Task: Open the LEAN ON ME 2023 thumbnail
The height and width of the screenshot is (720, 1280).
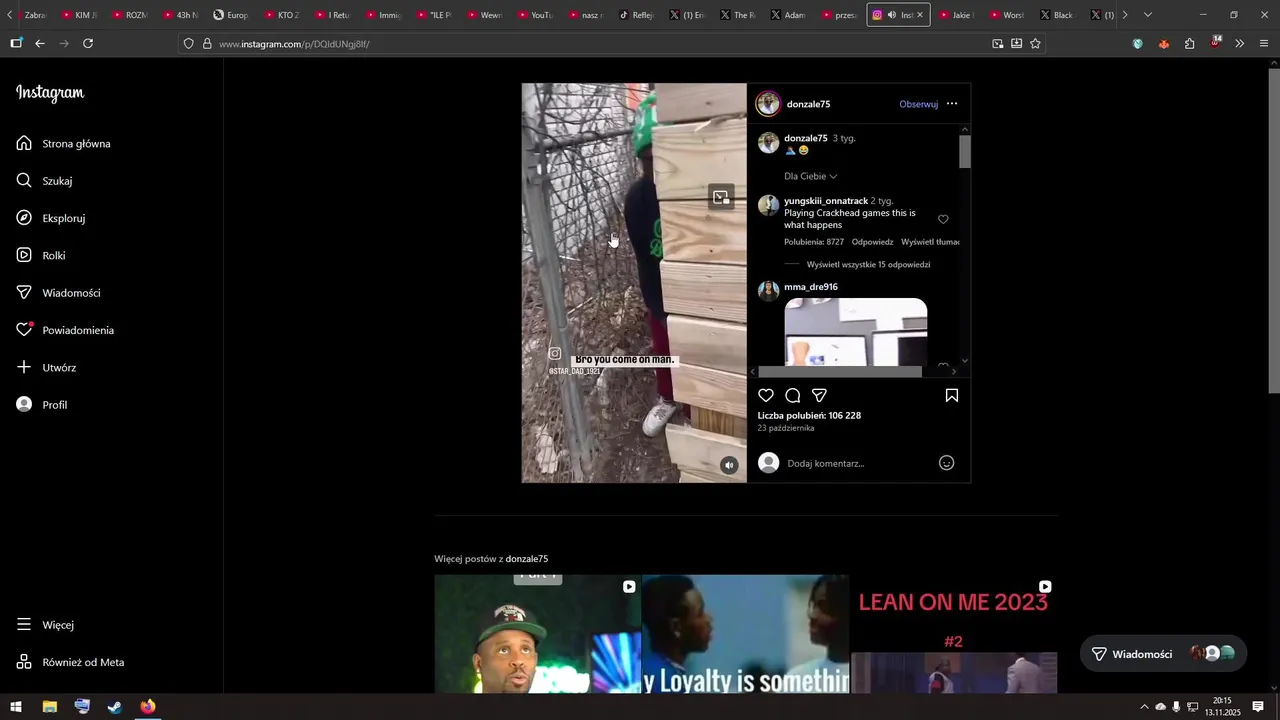Action: [x=954, y=634]
